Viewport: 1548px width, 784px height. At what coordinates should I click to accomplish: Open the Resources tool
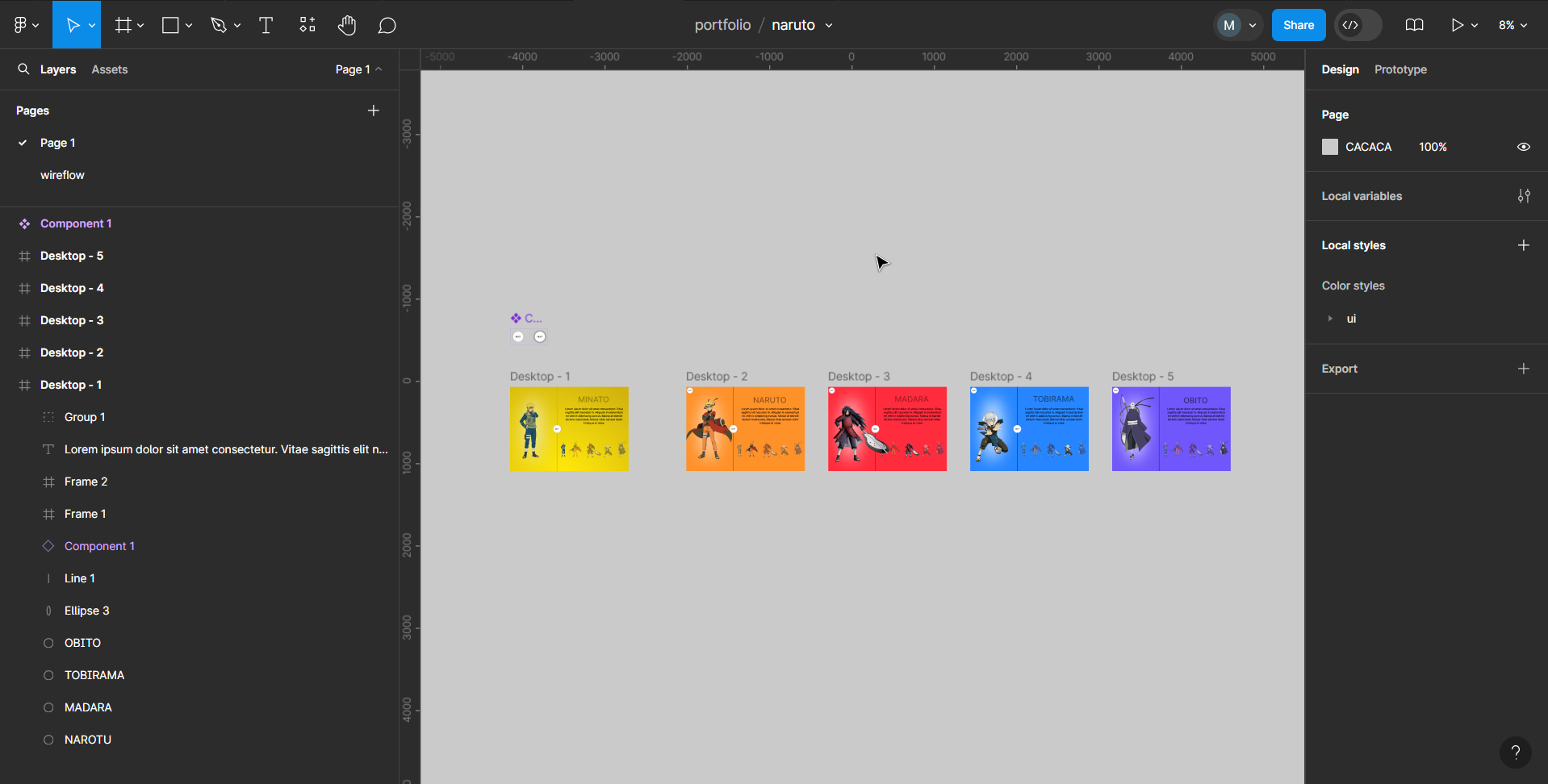coord(307,25)
